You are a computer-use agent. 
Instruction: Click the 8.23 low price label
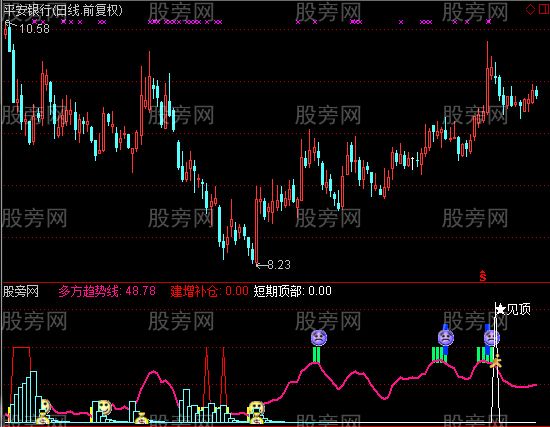pos(279,265)
